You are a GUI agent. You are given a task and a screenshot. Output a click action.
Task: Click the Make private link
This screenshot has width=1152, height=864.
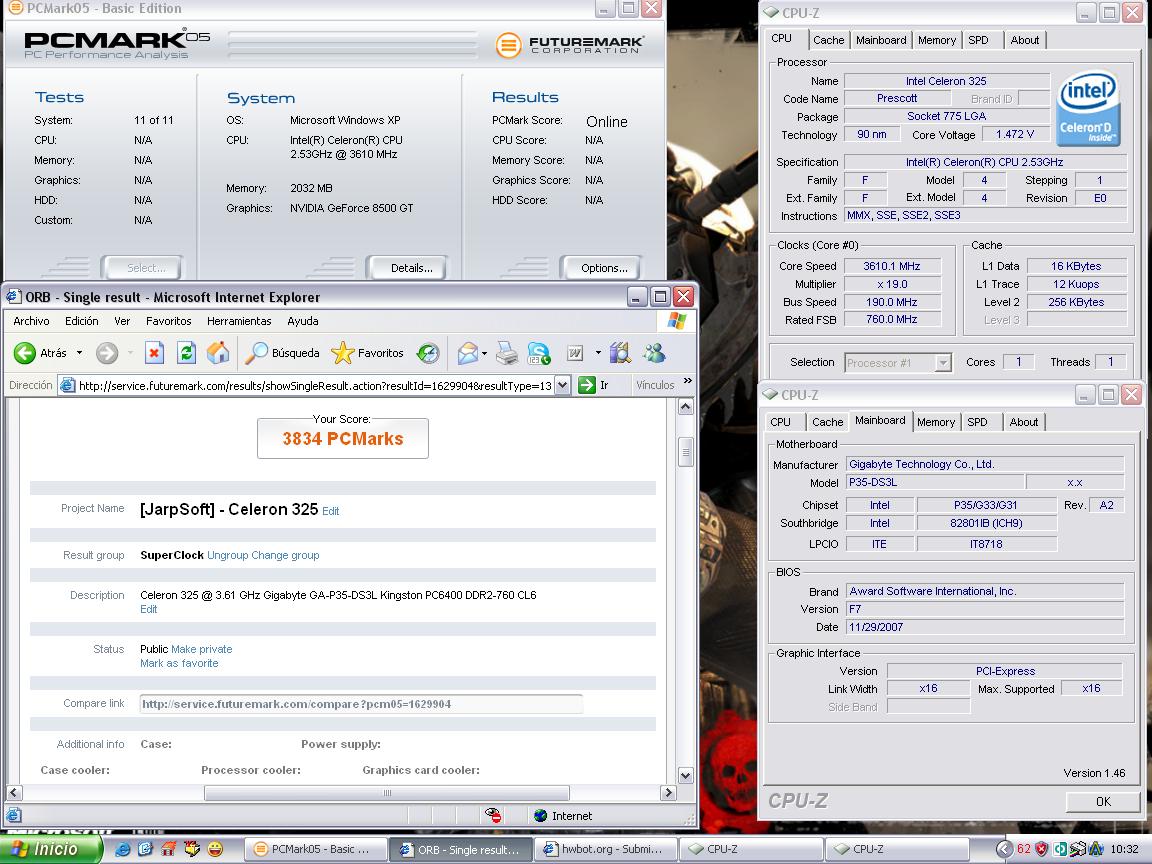pos(201,649)
